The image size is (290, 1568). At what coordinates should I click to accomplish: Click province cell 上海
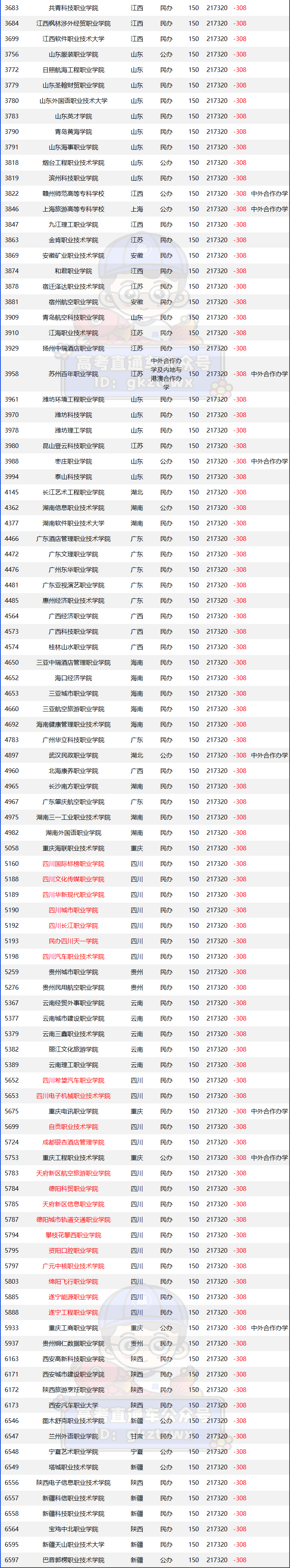[x=137, y=209]
